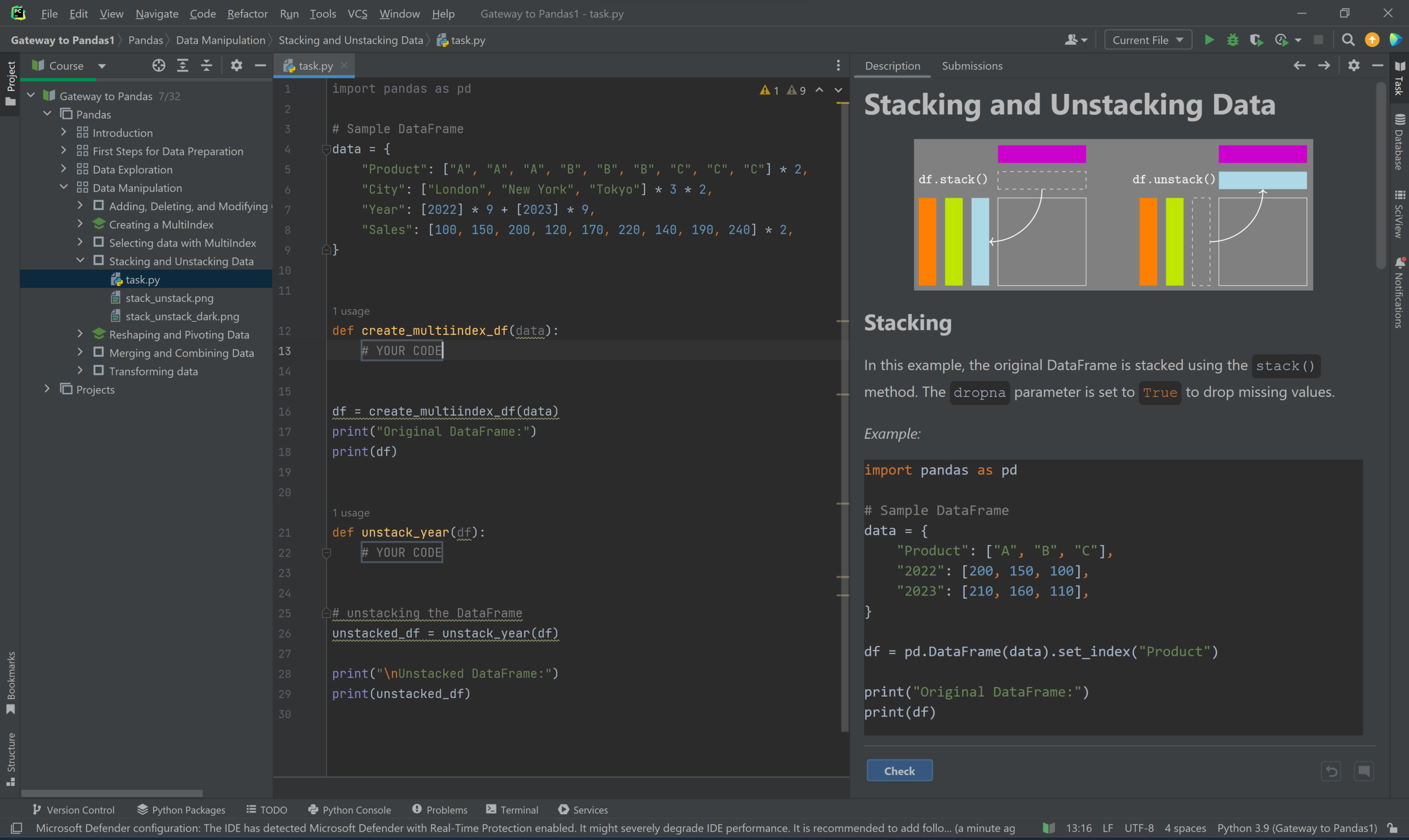1409x840 pixels.
Task: Toggle the Task tool window stripe button
Action: point(1399,78)
